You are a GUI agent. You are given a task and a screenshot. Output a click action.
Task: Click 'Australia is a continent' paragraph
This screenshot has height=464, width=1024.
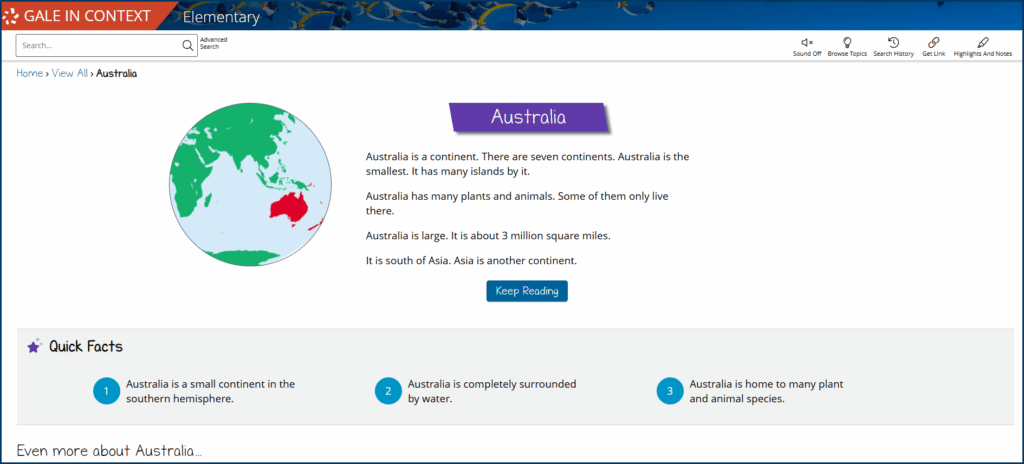[527, 164]
